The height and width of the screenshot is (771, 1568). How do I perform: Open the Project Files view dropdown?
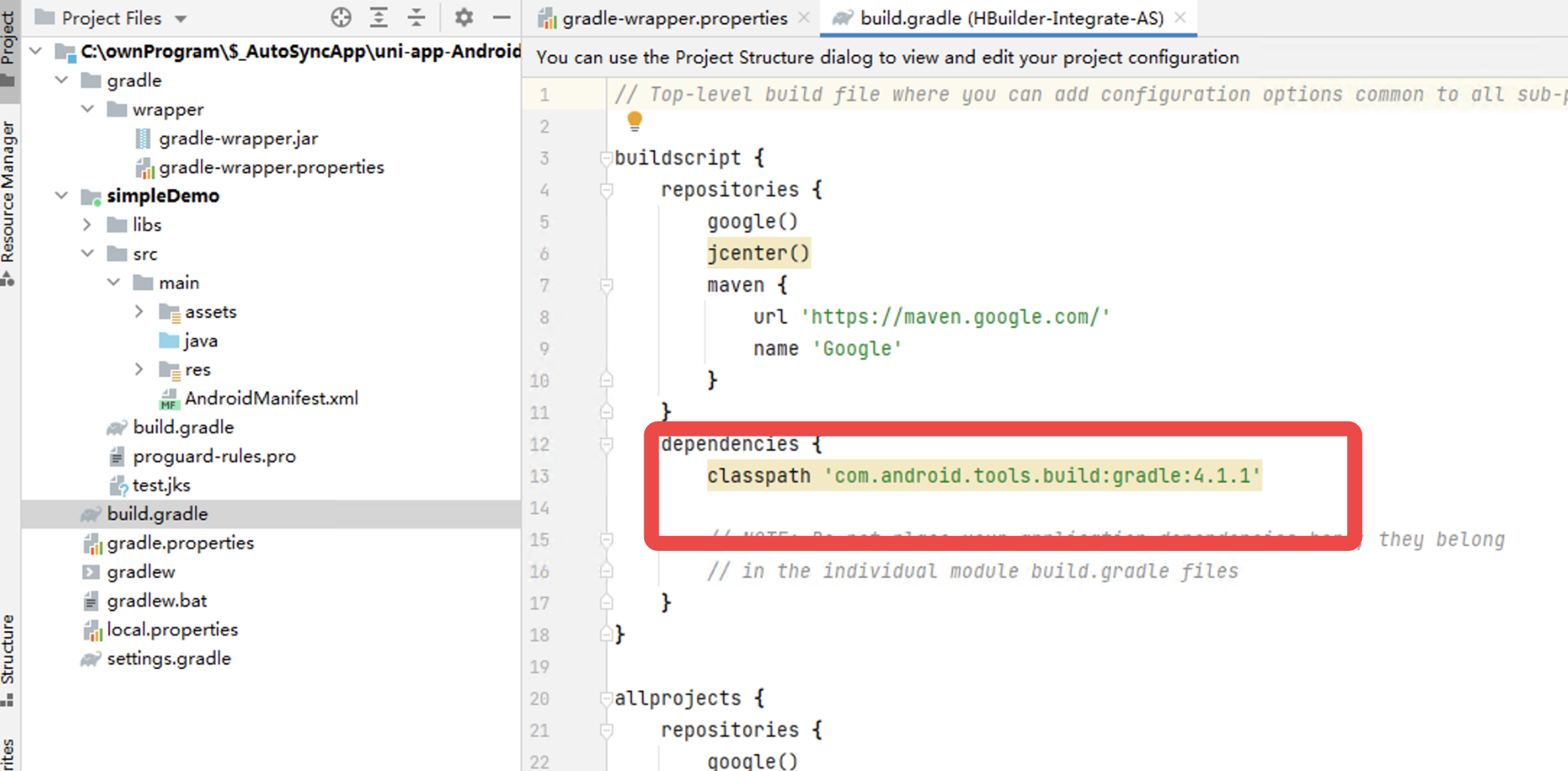coord(182,17)
